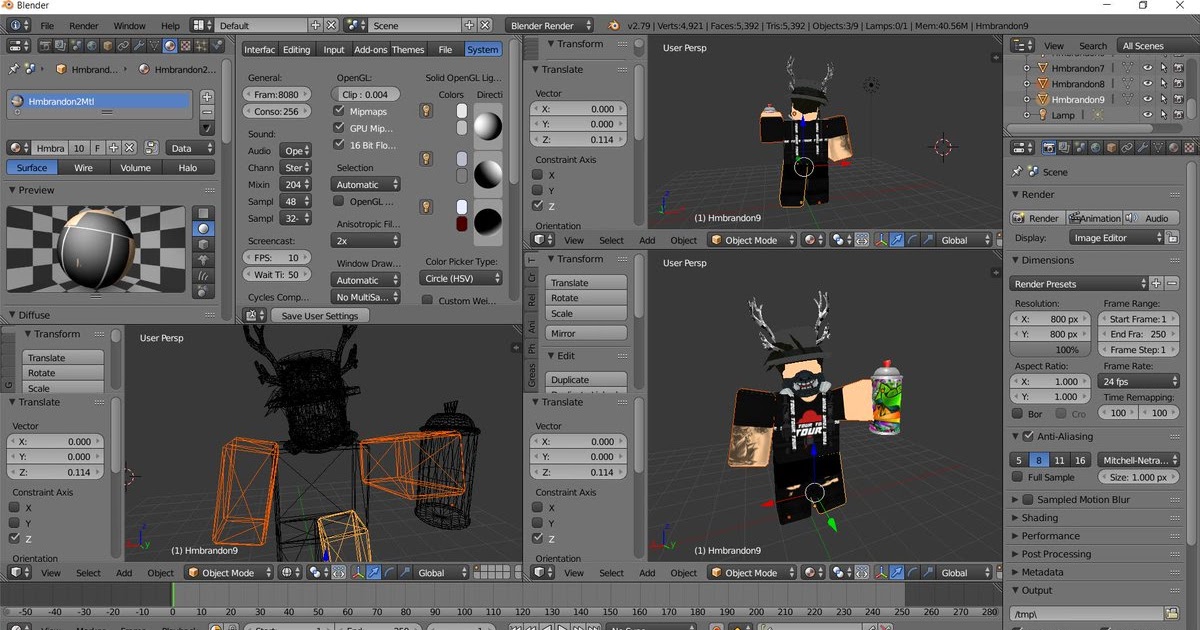Enable Sampled Motion Blur checkbox

[x=1027, y=499]
